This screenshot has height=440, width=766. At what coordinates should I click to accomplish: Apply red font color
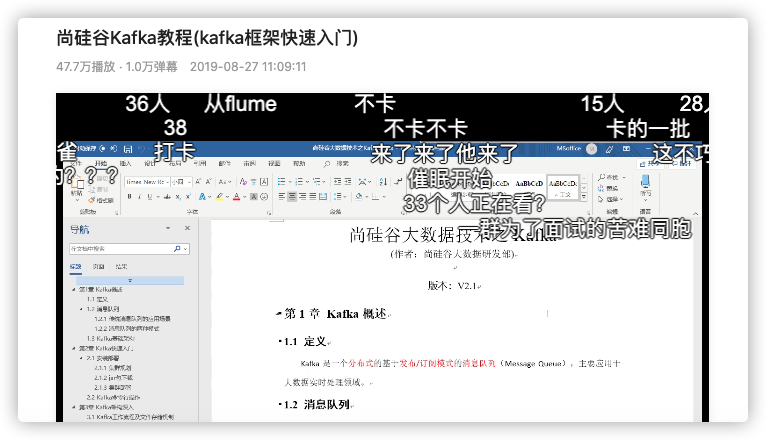(236, 197)
